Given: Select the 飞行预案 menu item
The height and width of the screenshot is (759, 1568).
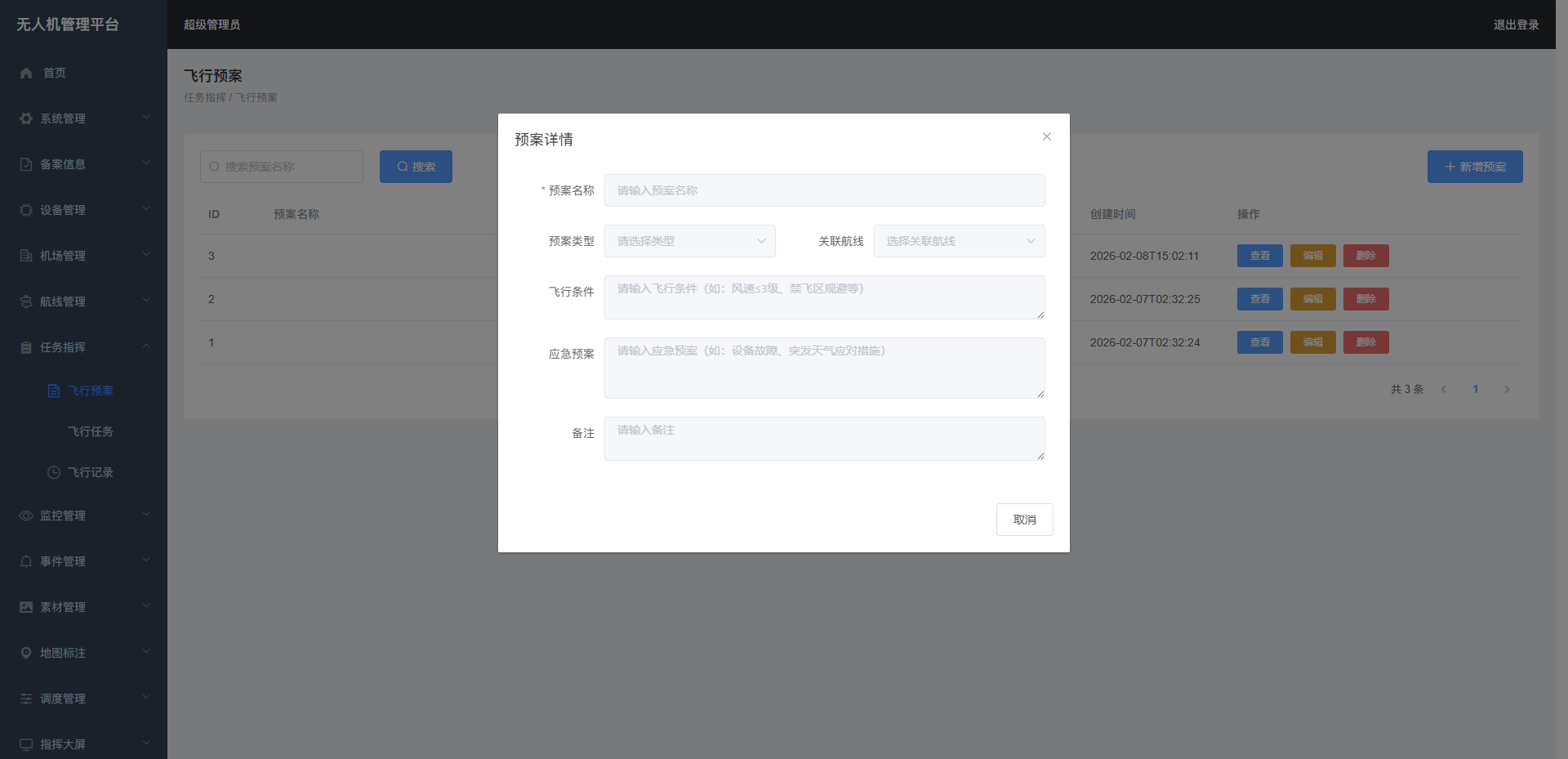Looking at the screenshot, I should coord(90,391).
